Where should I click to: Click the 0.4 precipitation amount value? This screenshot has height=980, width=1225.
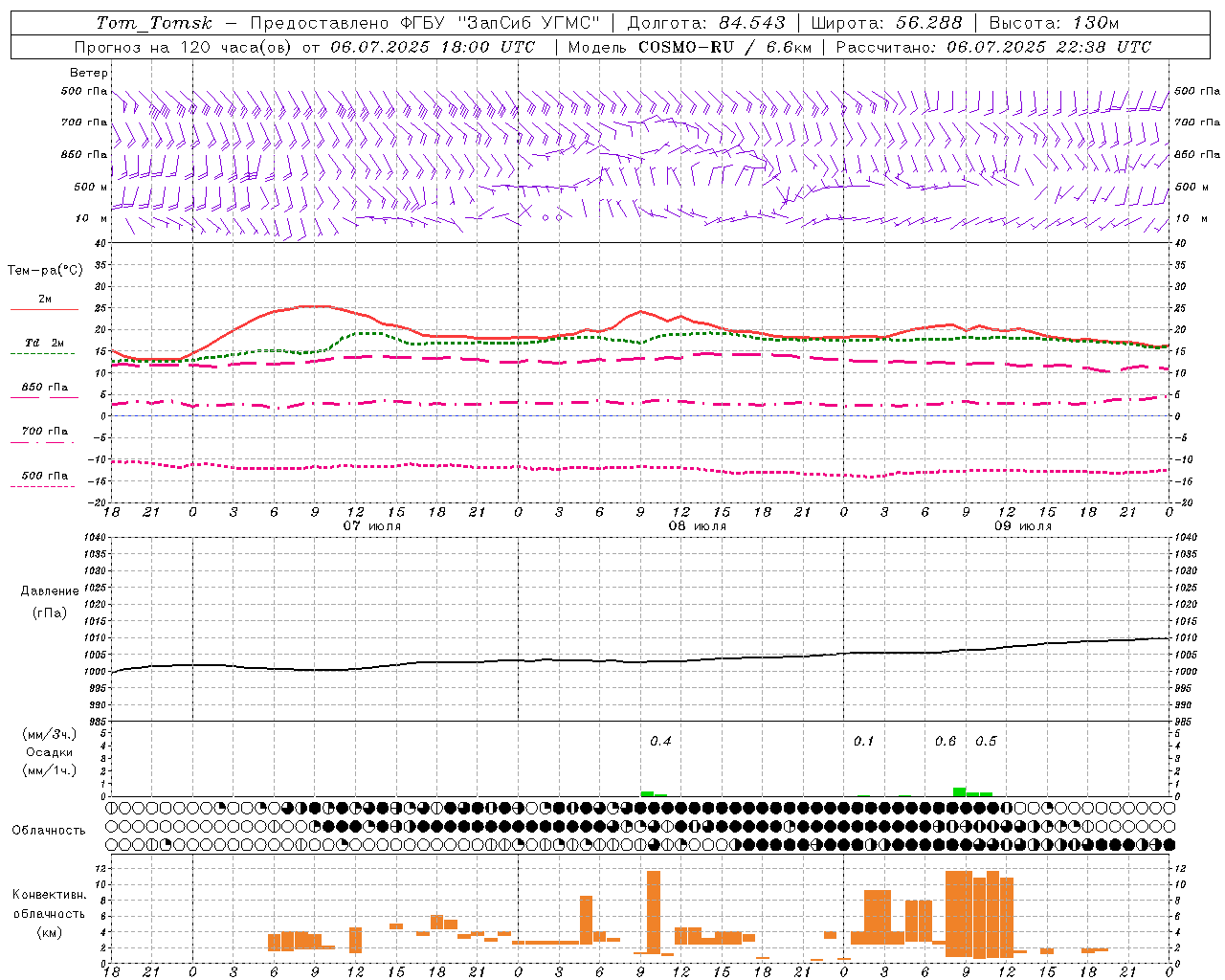660,742
